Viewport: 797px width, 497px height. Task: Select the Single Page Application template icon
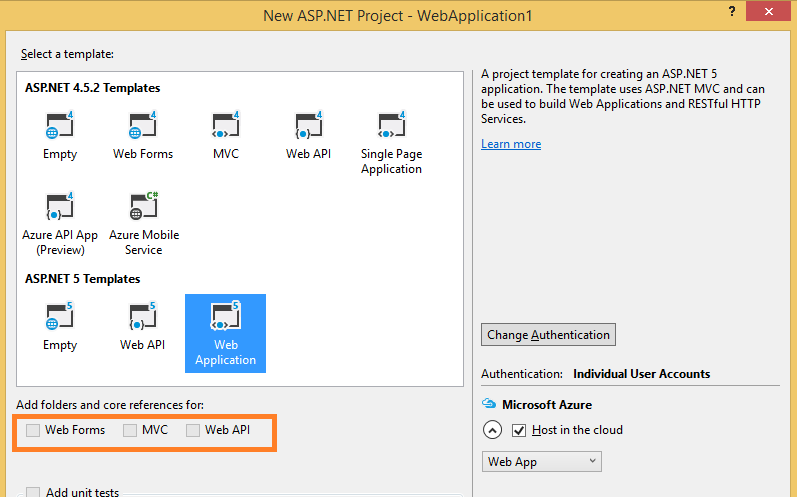tap(391, 126)
